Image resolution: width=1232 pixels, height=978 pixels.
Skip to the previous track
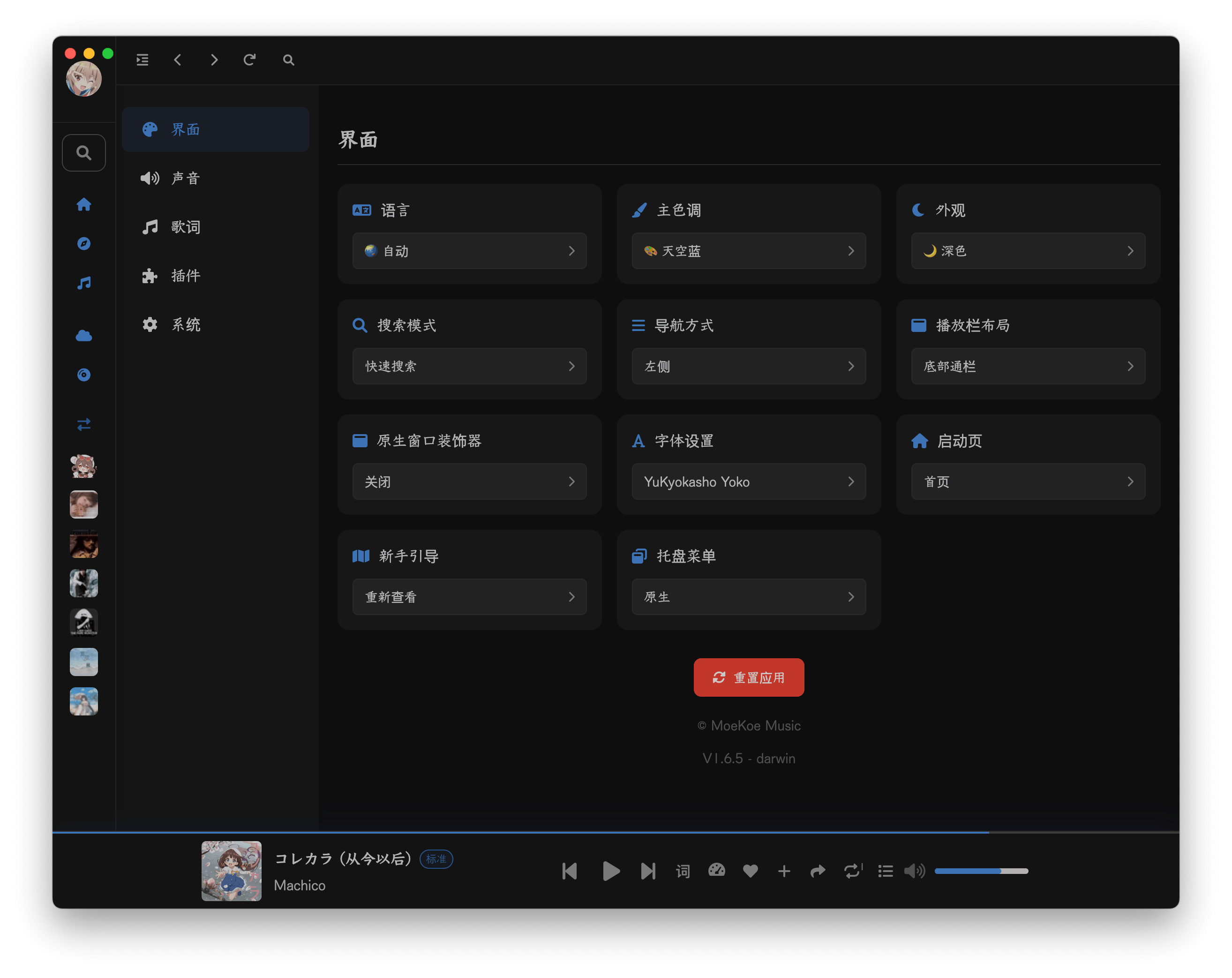(570, 871)
